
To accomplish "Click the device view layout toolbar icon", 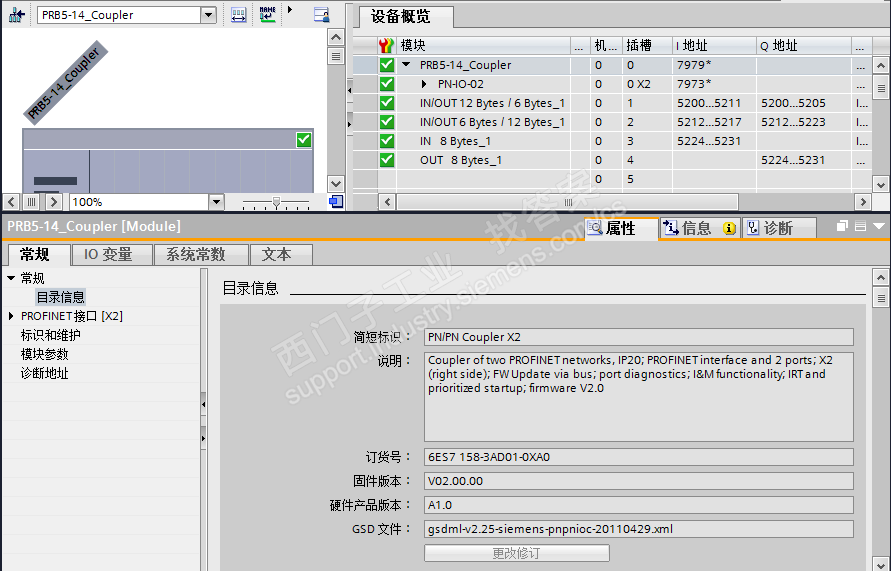I will [x=322, y=15].
